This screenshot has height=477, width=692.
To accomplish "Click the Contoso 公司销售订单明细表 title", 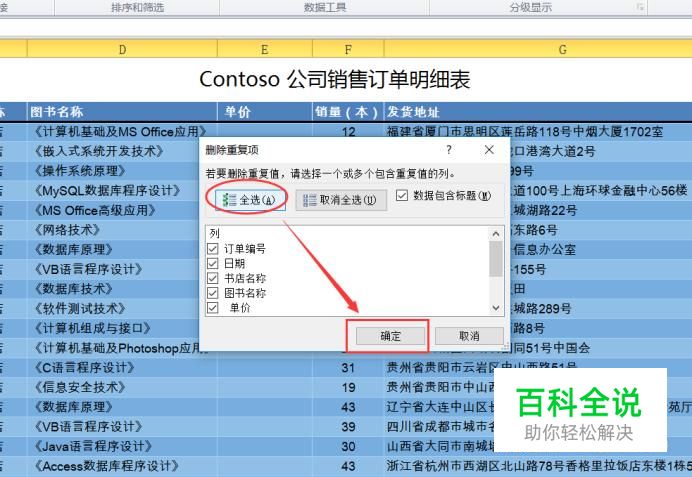I will (x=335, y=80).
